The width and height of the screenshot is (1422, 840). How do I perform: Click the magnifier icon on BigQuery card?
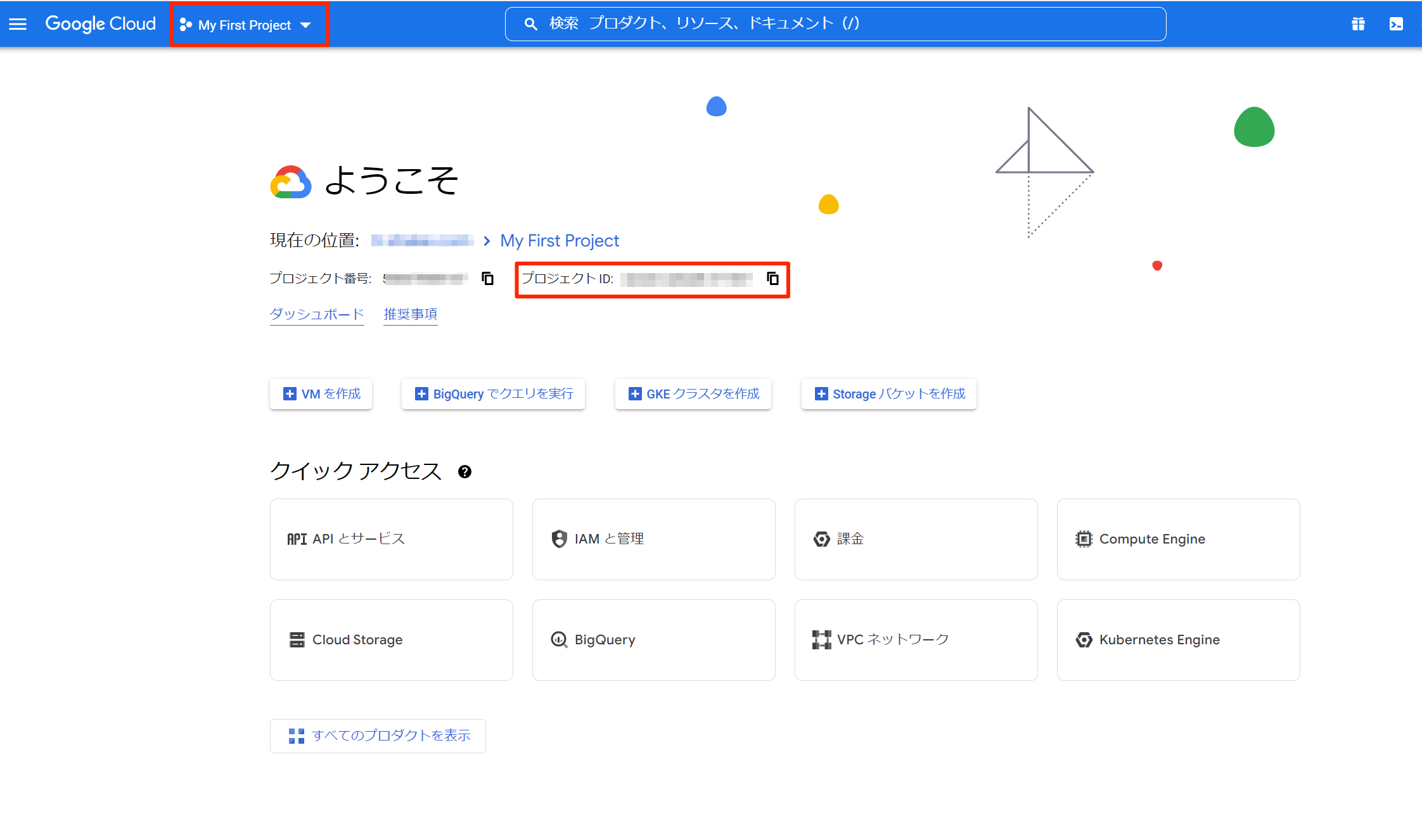tap(559, 640)
